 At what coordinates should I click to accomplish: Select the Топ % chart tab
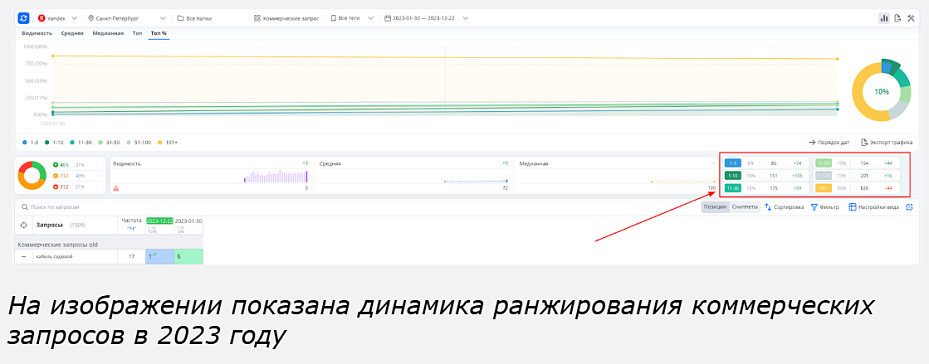[159, 33]
